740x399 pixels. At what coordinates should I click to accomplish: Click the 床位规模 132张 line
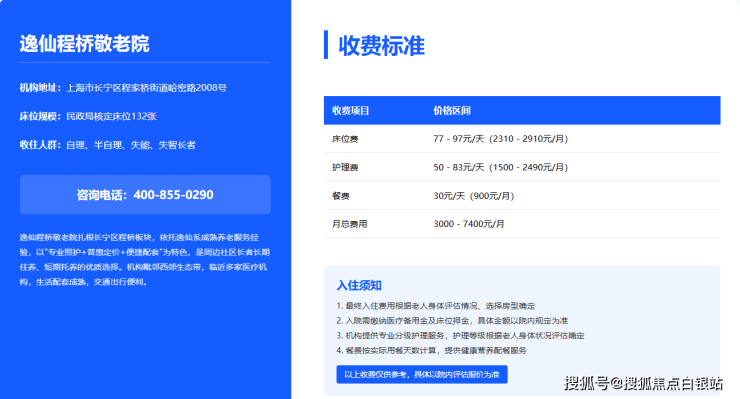[88, 116]
